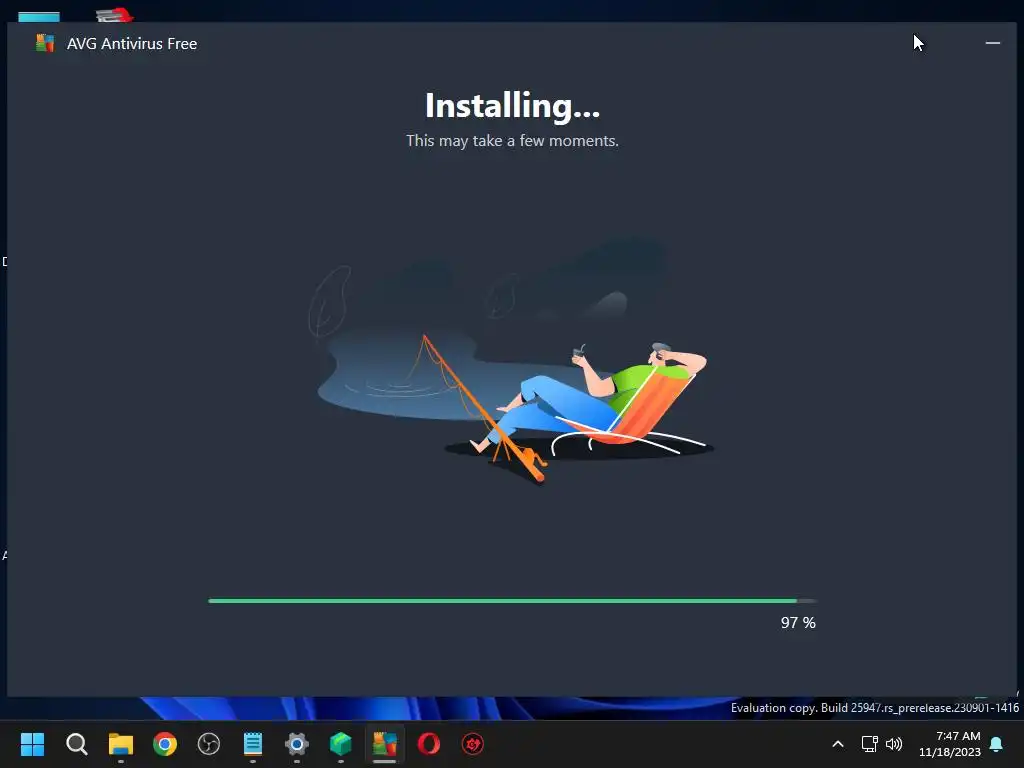Open the Notepad taskbar icon
This screenshot has height=768, width=1024.
tap(253, 744)
